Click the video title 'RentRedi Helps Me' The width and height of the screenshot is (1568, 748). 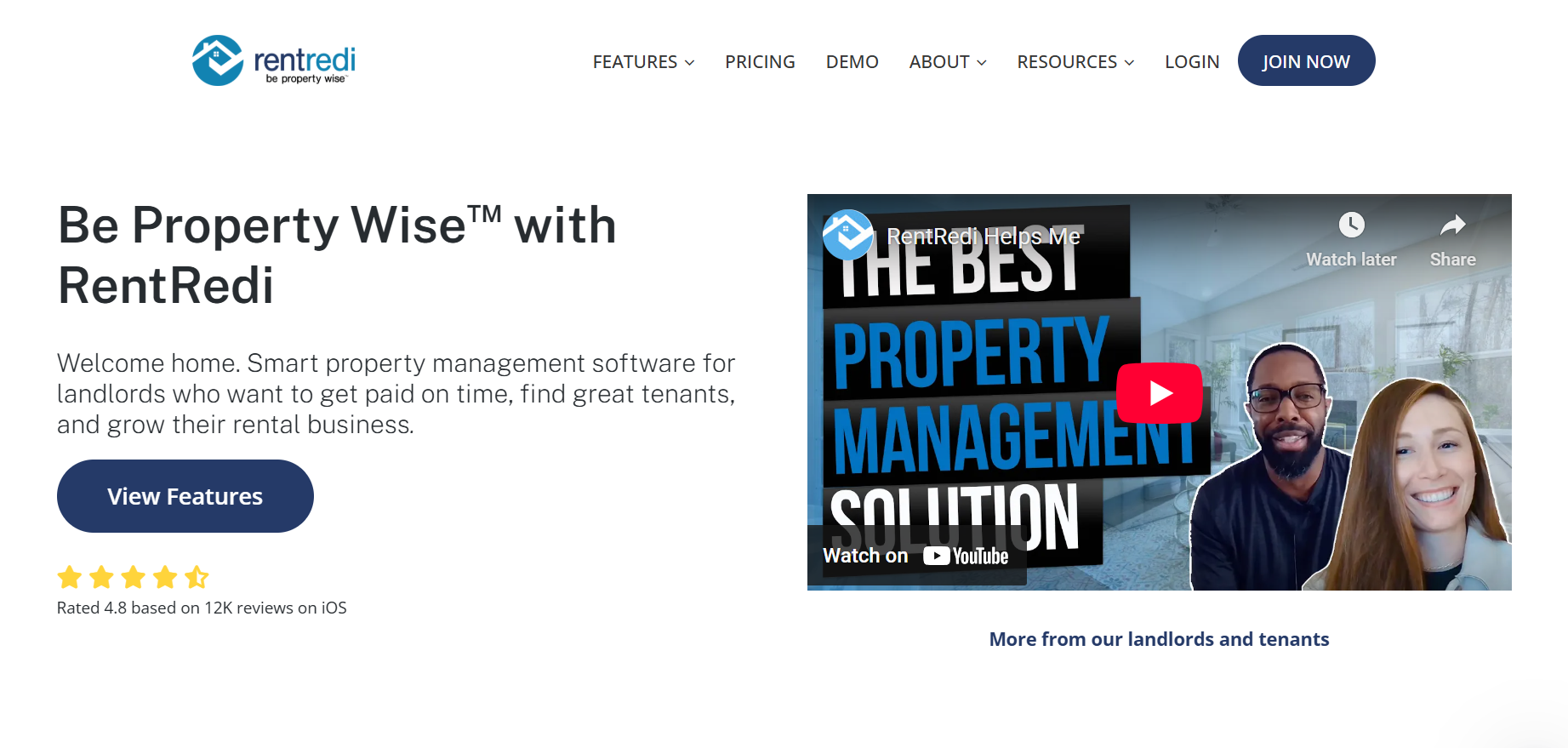click(x=984, y=237)
